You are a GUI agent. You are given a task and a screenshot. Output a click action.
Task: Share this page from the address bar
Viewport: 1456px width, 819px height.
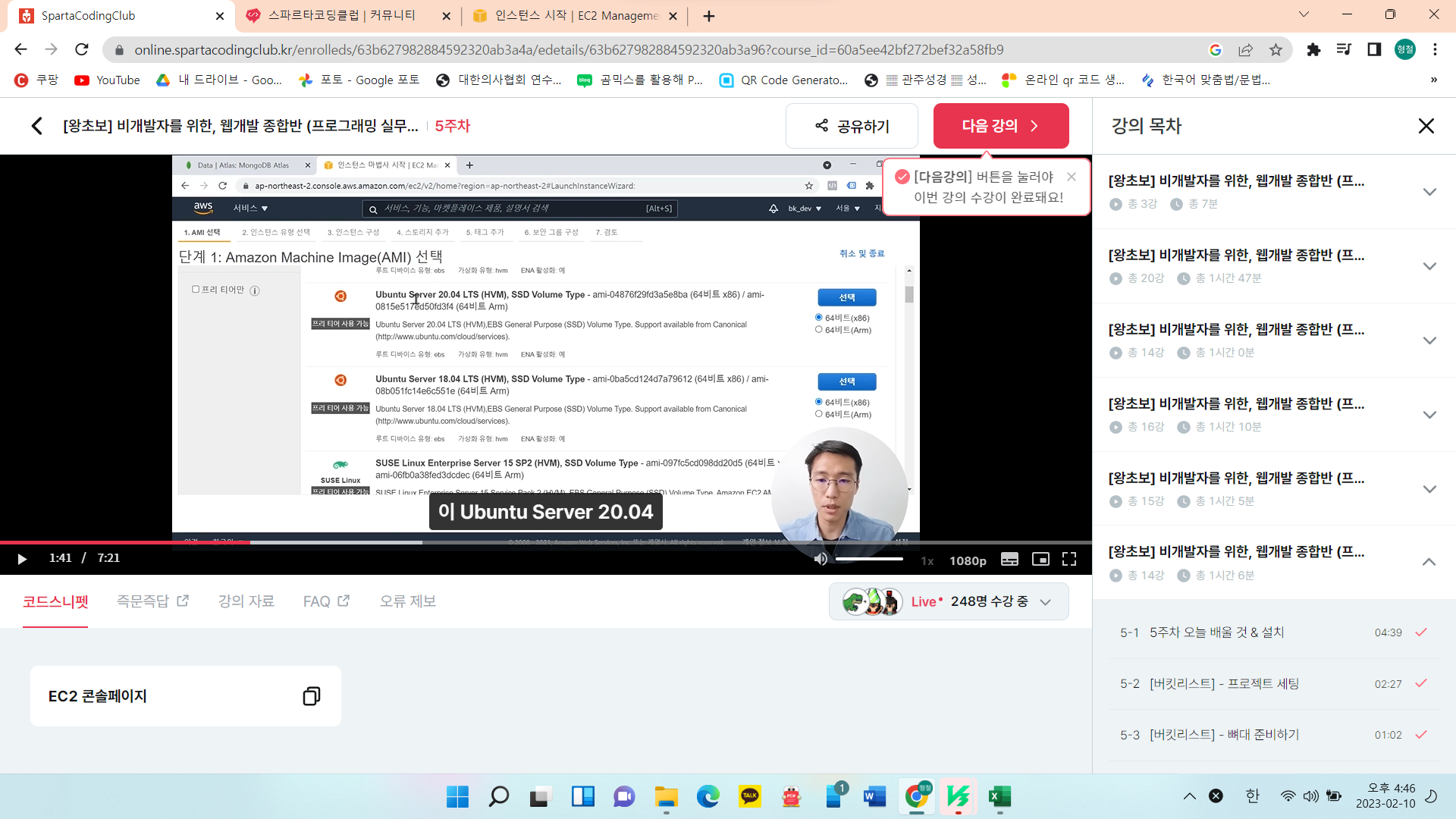(1245, 49)
